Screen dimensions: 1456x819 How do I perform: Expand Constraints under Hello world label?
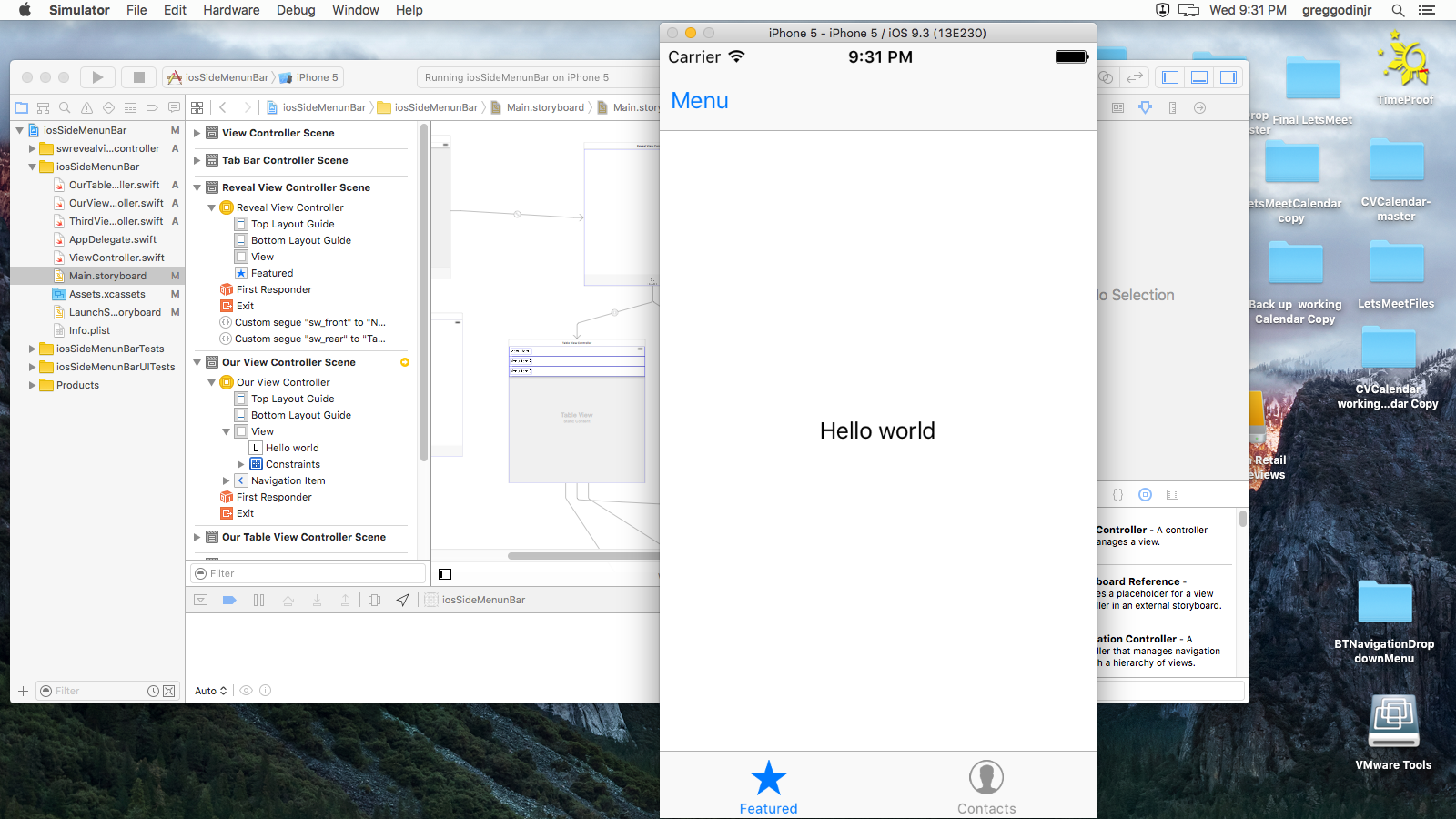click(242, 464)
